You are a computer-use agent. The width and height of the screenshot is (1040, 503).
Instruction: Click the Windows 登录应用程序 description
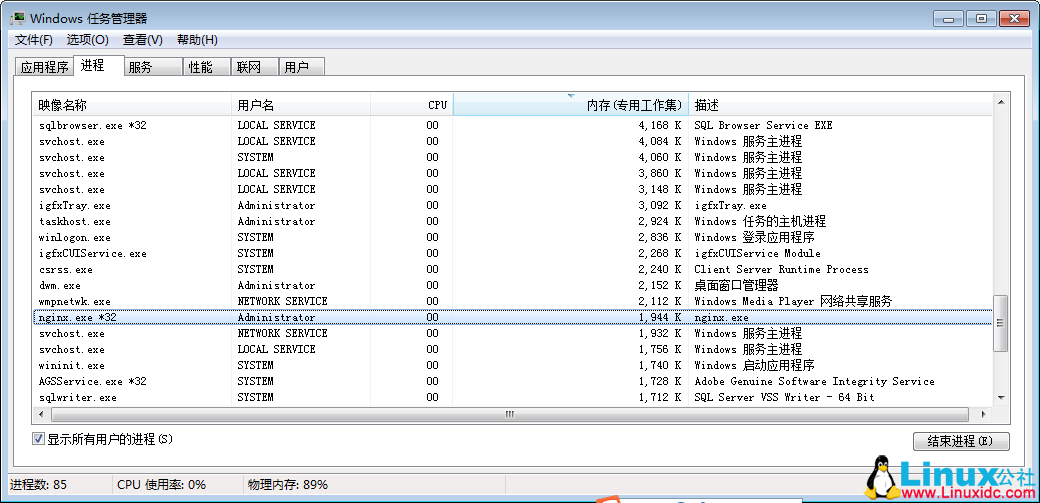[754, 238]
